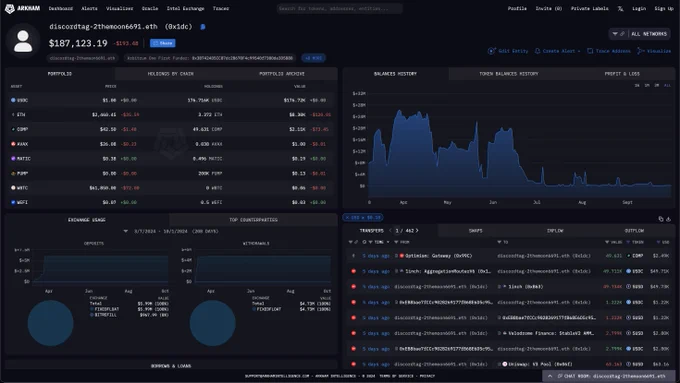Click the AVAX token icon in portfolio
This screenshot has width=680, height=383.
click(13, 144)
